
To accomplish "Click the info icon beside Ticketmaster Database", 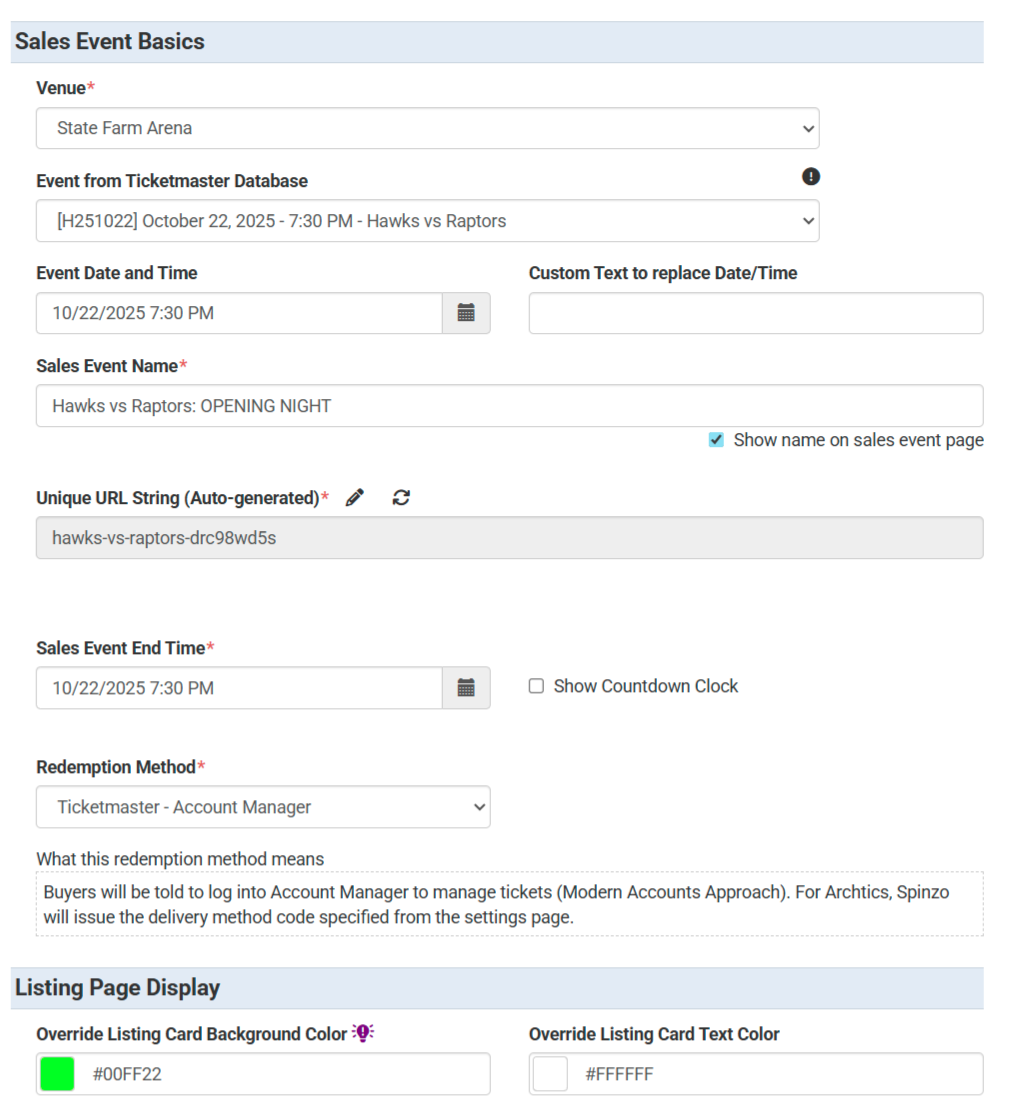I will coord(811,177).
